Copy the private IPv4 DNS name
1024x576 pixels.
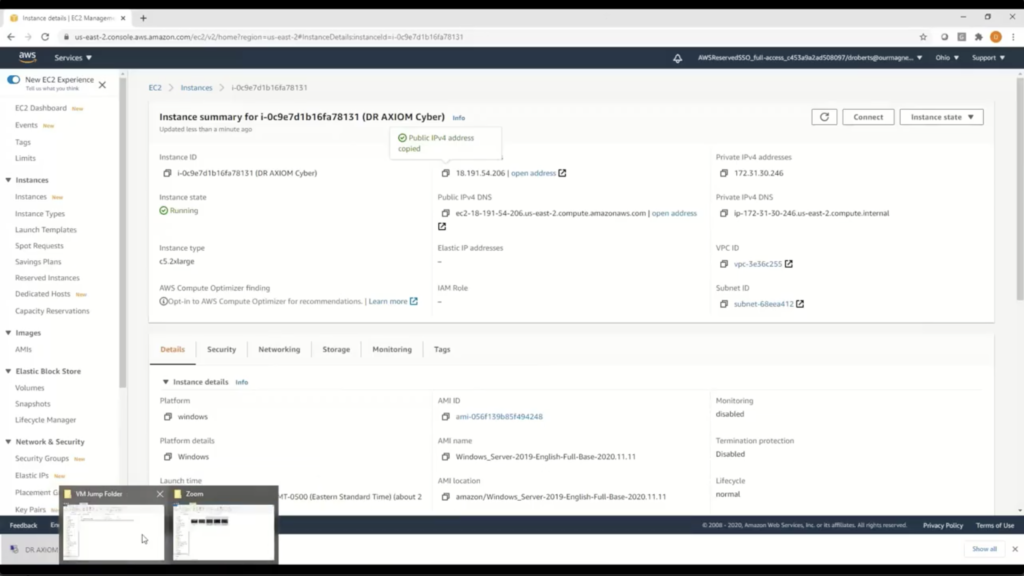(724, 213)
